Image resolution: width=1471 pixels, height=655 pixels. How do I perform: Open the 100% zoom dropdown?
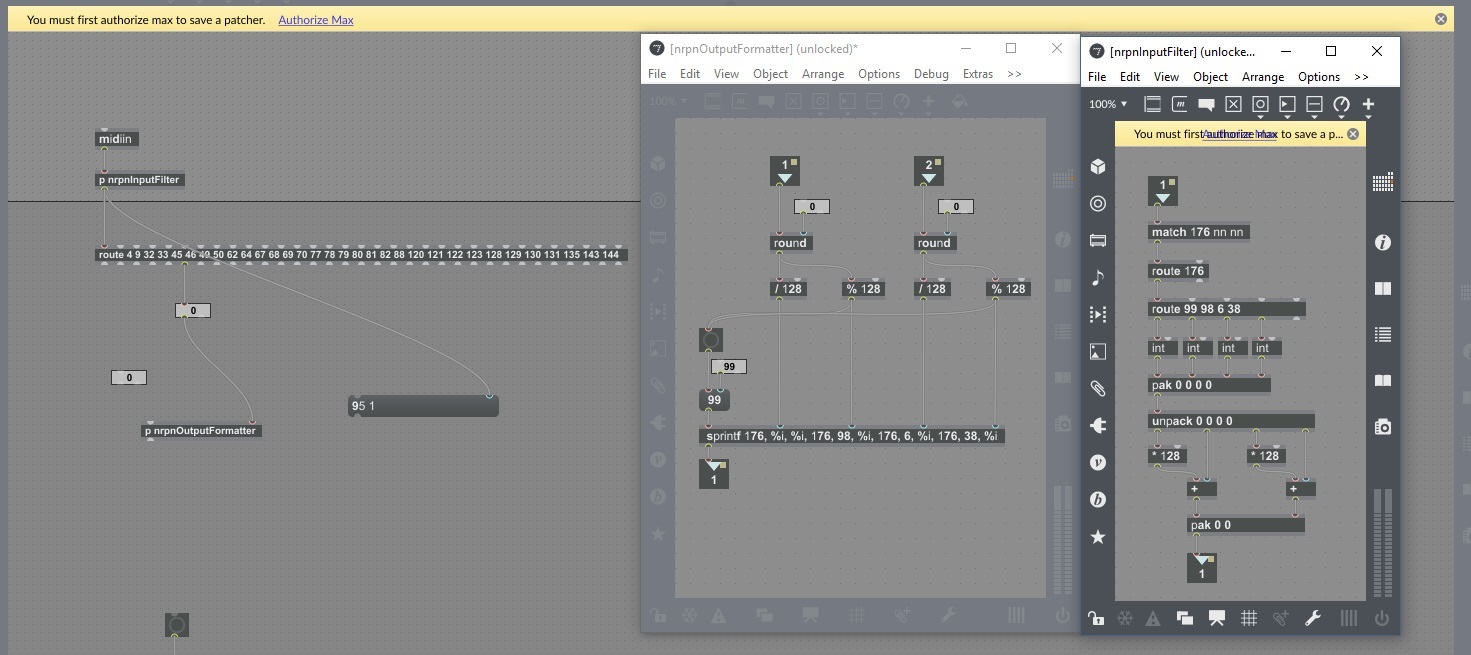tap(1108, 104)
